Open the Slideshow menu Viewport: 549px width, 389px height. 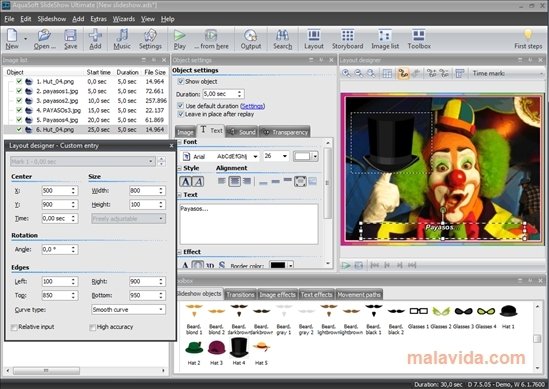[x=51, y=19]
